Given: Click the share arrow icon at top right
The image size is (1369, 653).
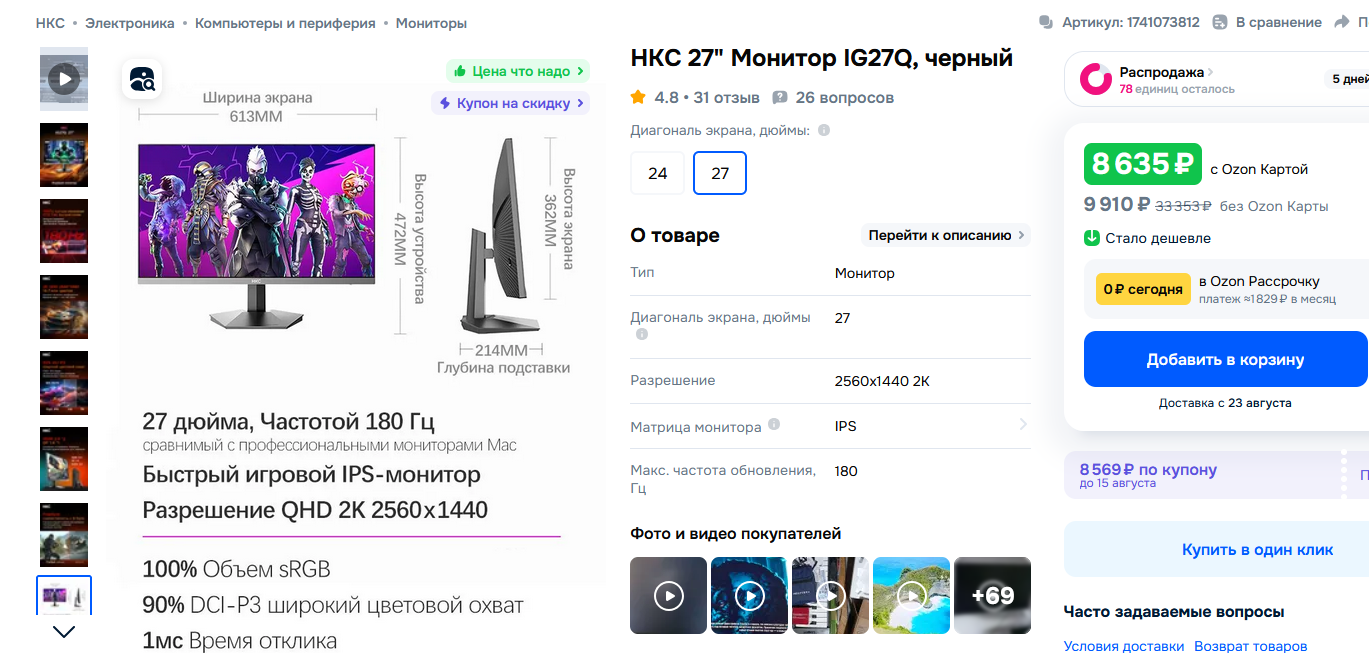Looking at the screenshot, I should pyautogui.click(x=1342, y=22).
